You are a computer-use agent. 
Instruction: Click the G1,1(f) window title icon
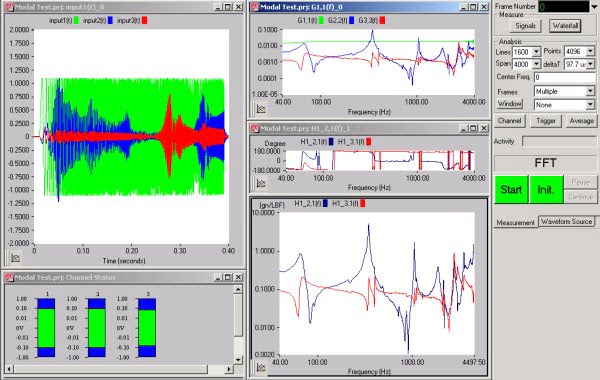point(255,7)
